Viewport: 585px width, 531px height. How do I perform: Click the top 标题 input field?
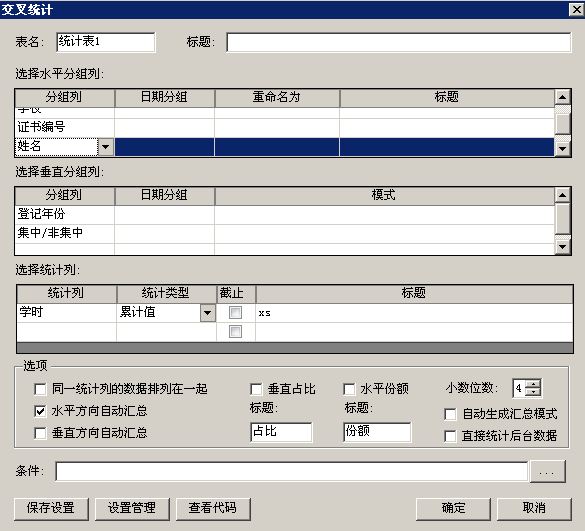tap(398, 42)
